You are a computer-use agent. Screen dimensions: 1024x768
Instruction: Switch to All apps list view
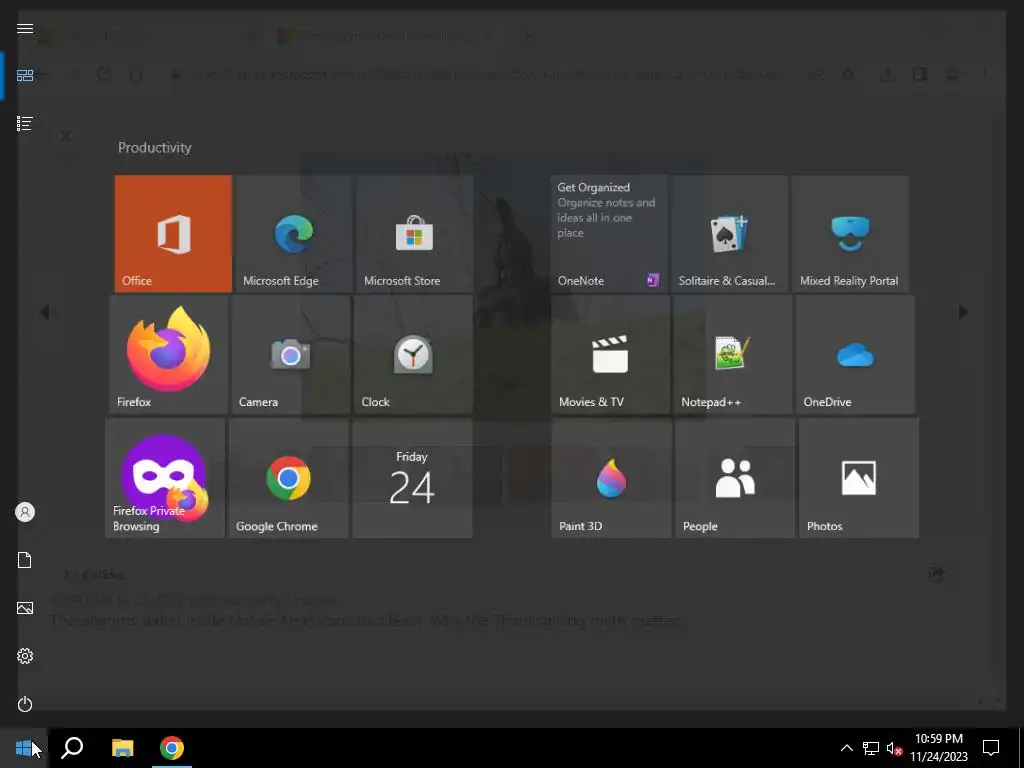25,123
